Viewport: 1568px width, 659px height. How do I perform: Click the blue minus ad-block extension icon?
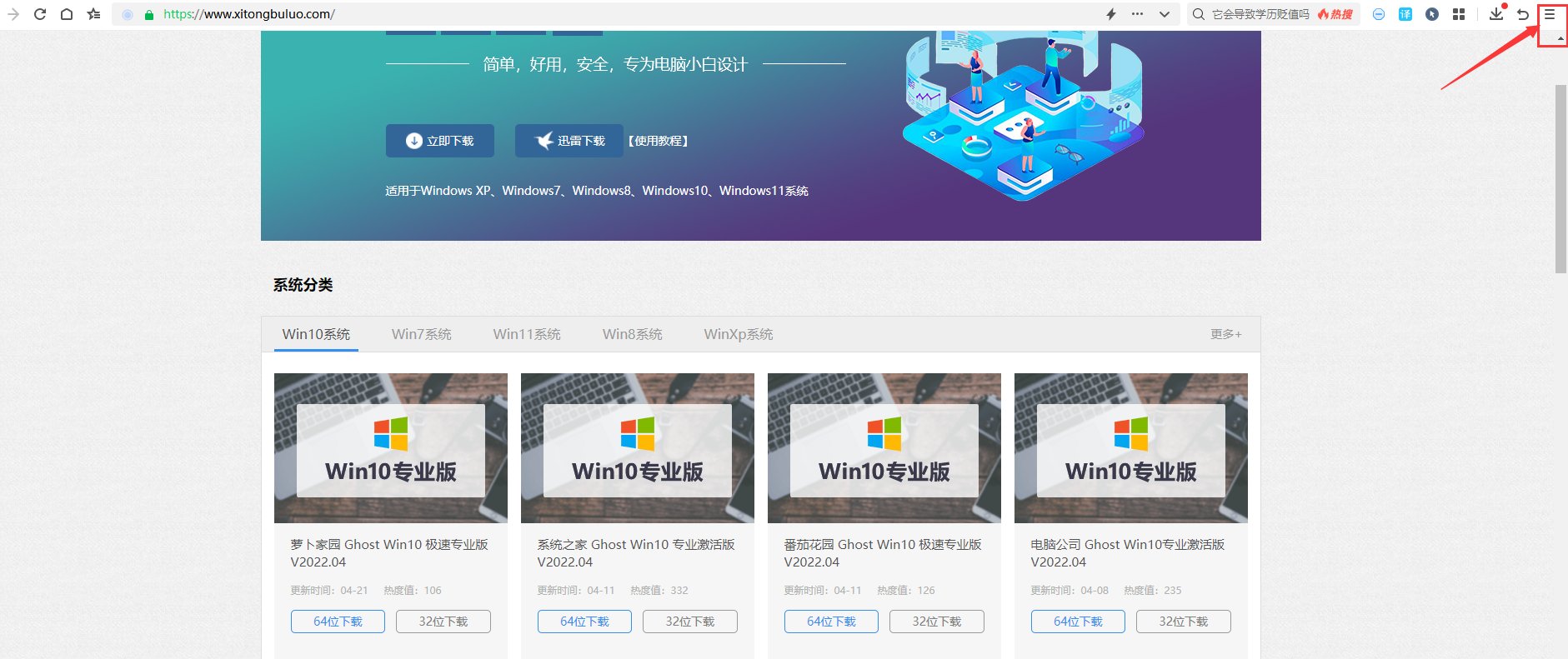pyautogui.click(x=1379, y=14)
